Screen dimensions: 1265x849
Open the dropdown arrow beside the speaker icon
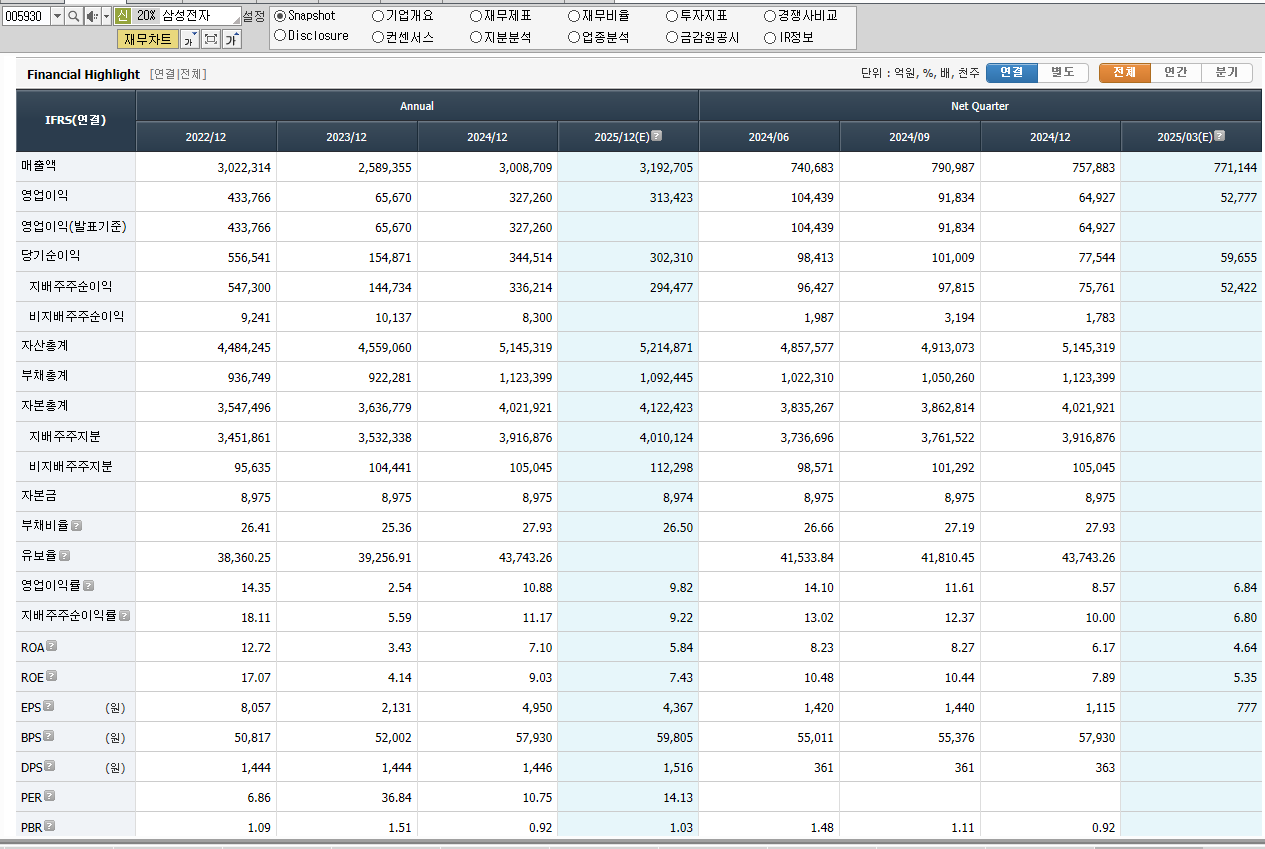click(x=105, y=16)
